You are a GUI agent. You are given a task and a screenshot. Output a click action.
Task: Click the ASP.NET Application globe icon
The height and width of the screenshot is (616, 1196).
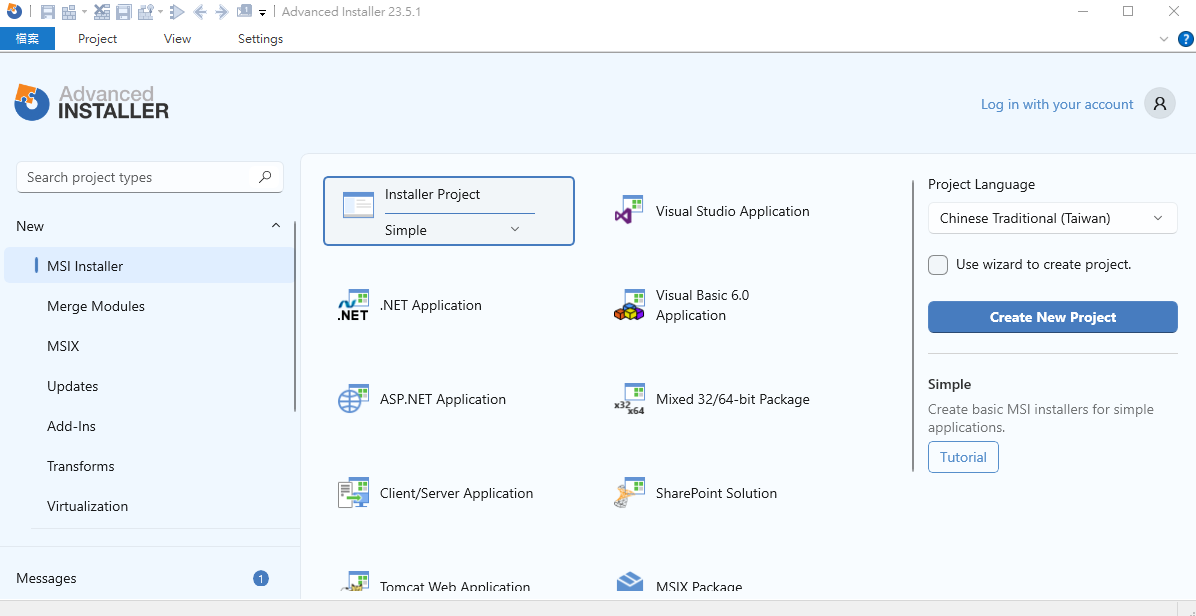click(x=353, y=399)
